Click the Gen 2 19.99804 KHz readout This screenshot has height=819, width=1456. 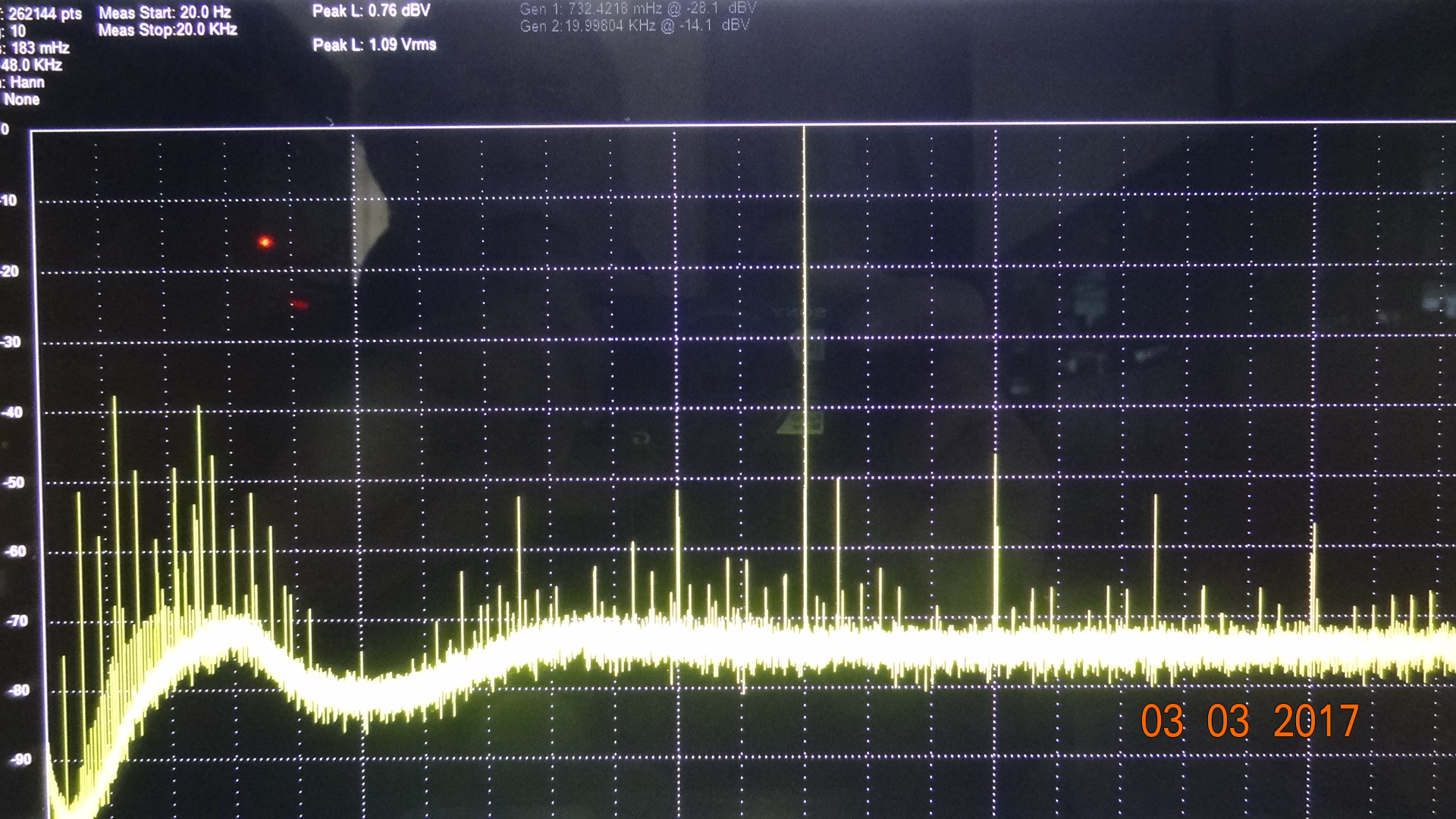(x=635, y=26)
